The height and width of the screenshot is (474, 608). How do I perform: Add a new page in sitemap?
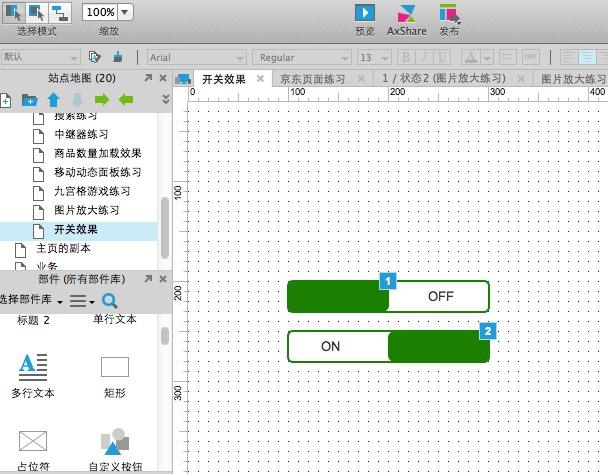[5, 100]
